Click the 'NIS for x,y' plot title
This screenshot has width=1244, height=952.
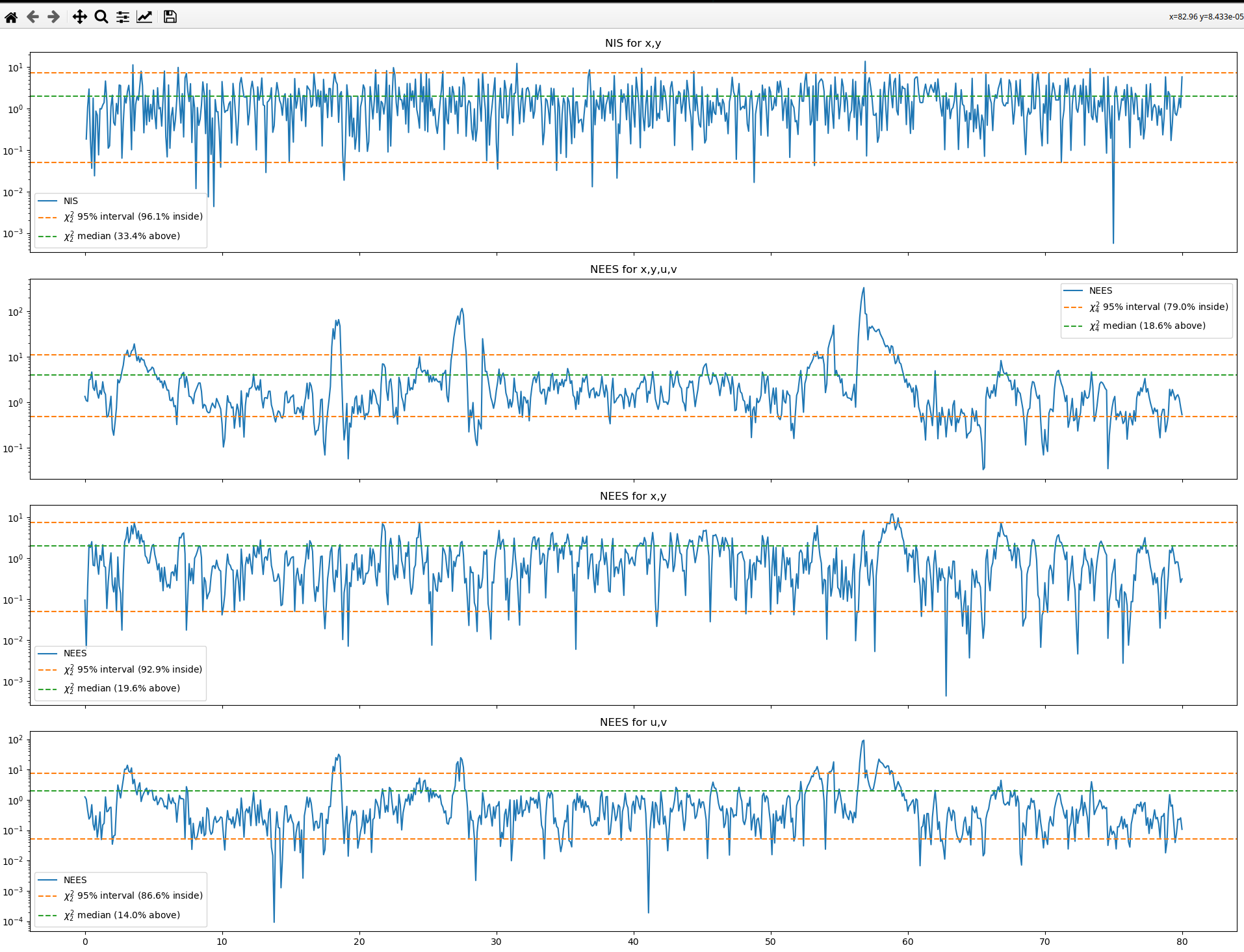[632, 43]
